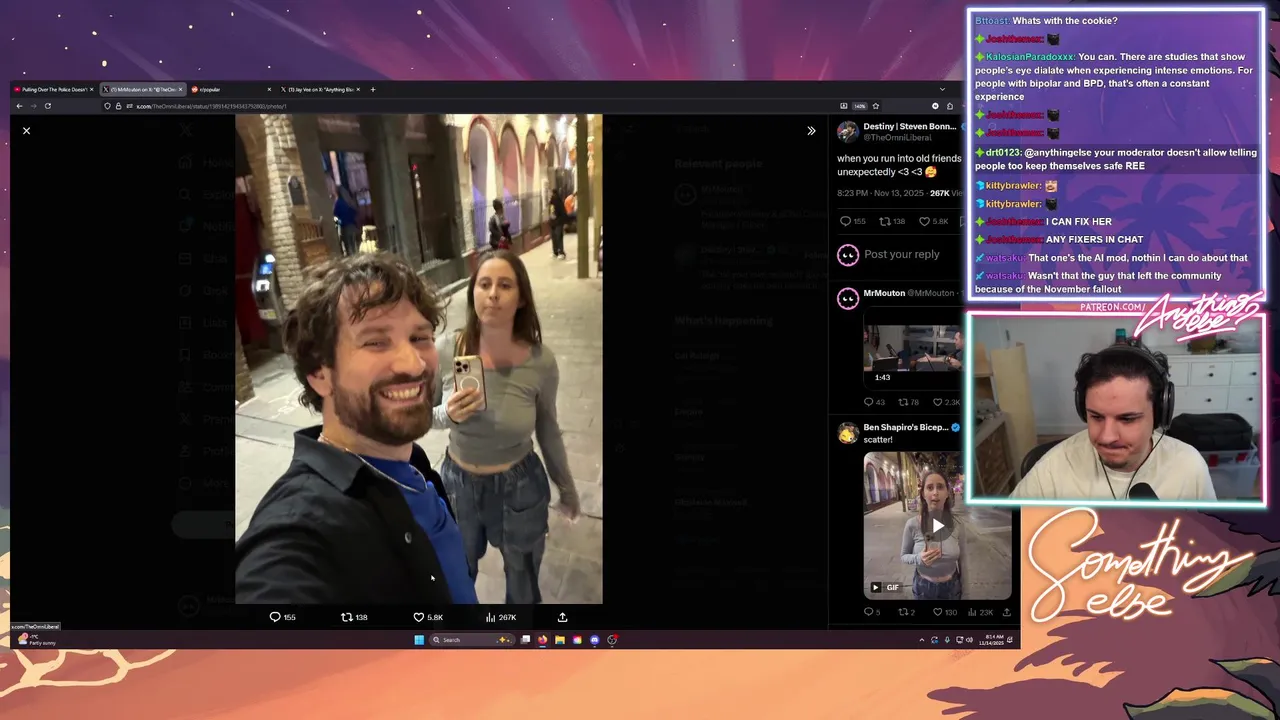1280x720 pixels.
Task: Repost the photo tweet (138 under photo)
Action: pyautogui.click(x=355, y=617)
